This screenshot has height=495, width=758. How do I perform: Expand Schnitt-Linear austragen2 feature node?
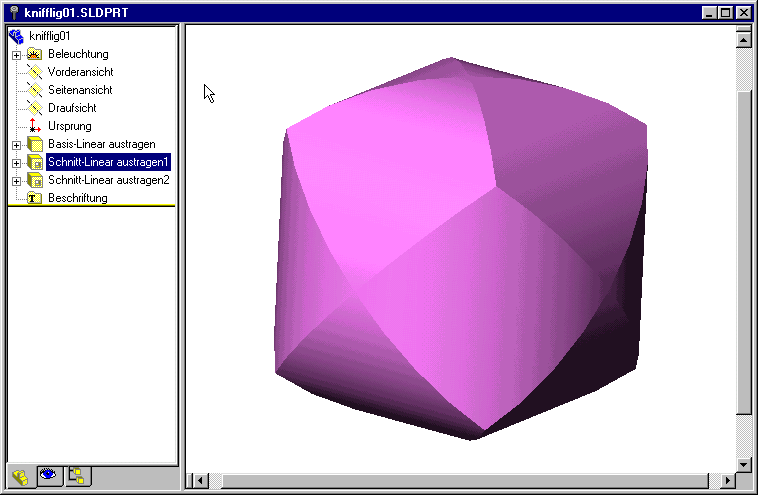coord(16,181)
